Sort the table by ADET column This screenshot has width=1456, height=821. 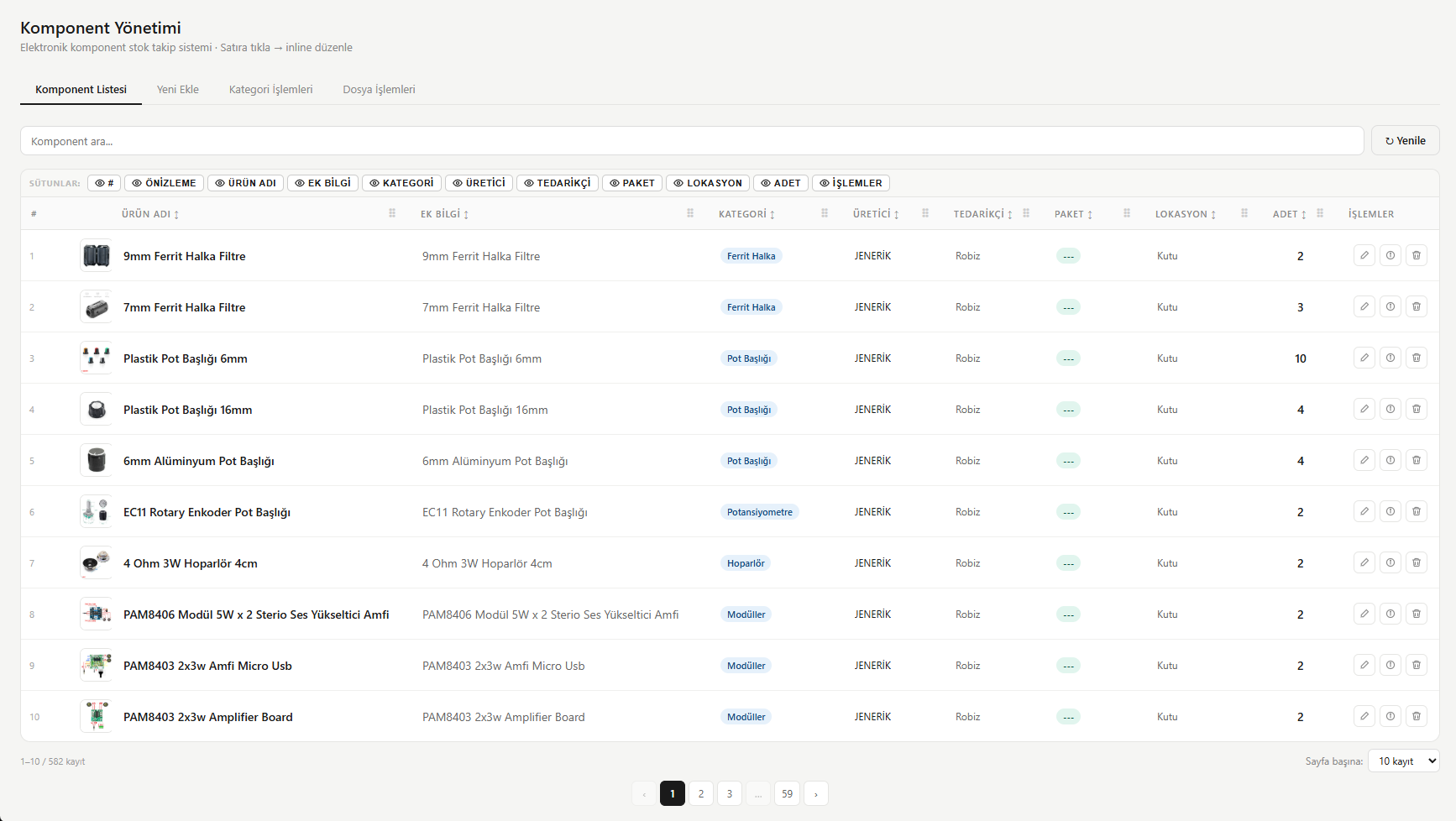pyautogui.click(x=1289, y=214)
